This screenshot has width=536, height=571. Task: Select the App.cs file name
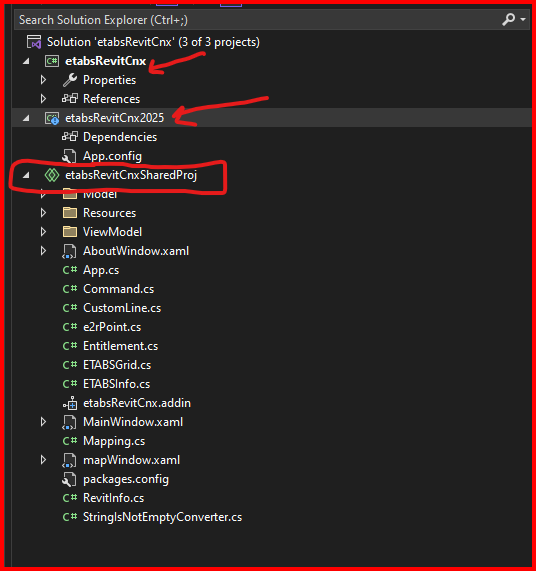tap(101, 270)
